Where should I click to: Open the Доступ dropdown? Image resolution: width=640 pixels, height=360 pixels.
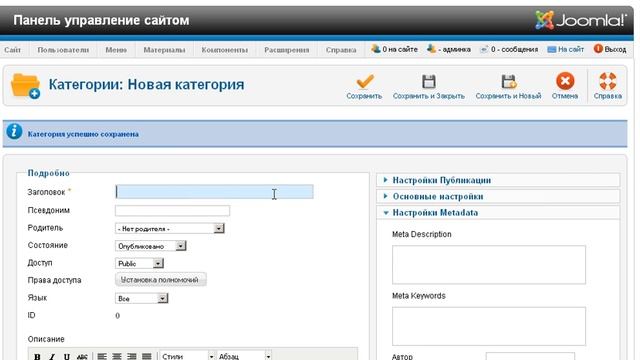coord(139,264)
